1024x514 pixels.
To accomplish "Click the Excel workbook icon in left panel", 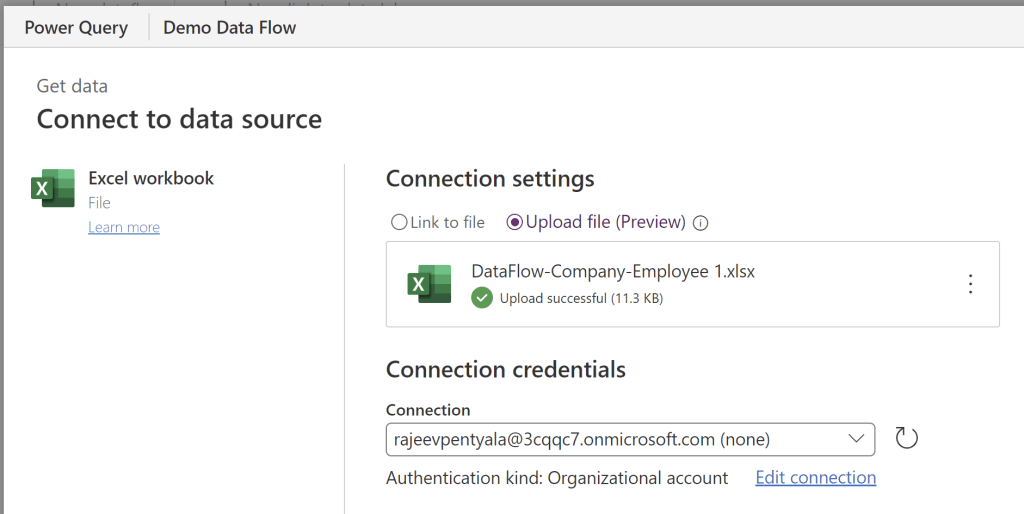I will [53, 188].
